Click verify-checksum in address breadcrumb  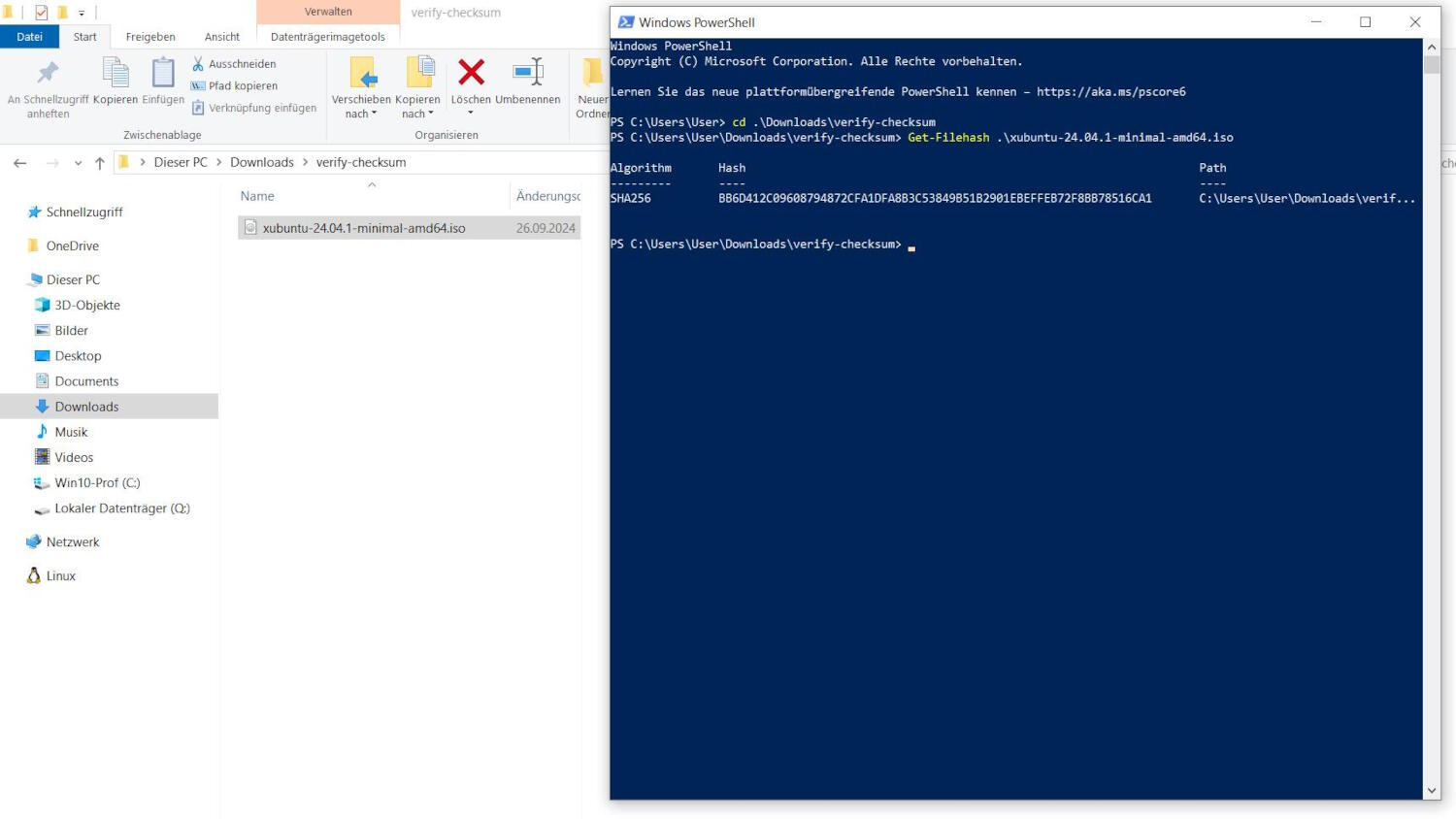[x=361, y=162]
